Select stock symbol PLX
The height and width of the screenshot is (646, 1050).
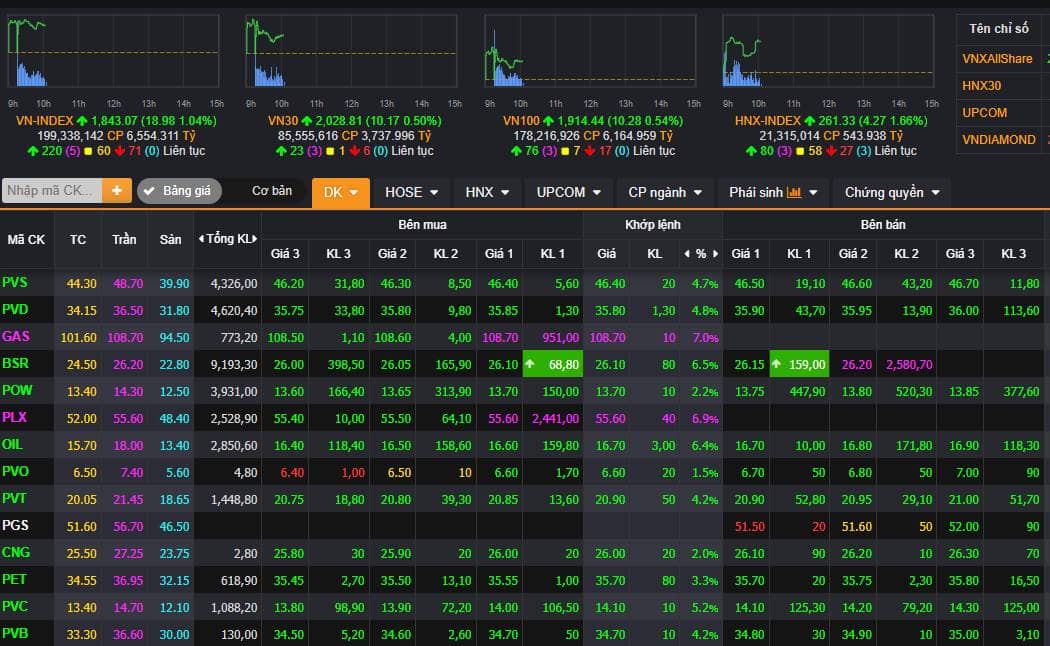(x=15, y=418)
